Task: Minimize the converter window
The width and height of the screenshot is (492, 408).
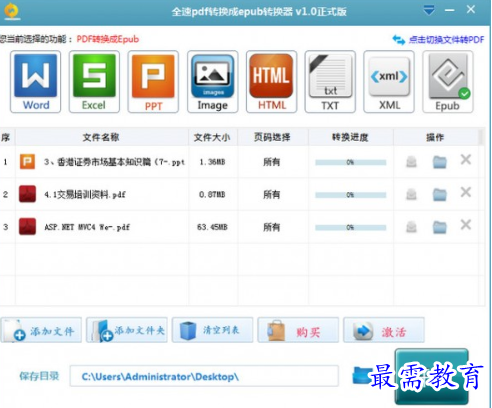Action: click(x=449, y=11)
